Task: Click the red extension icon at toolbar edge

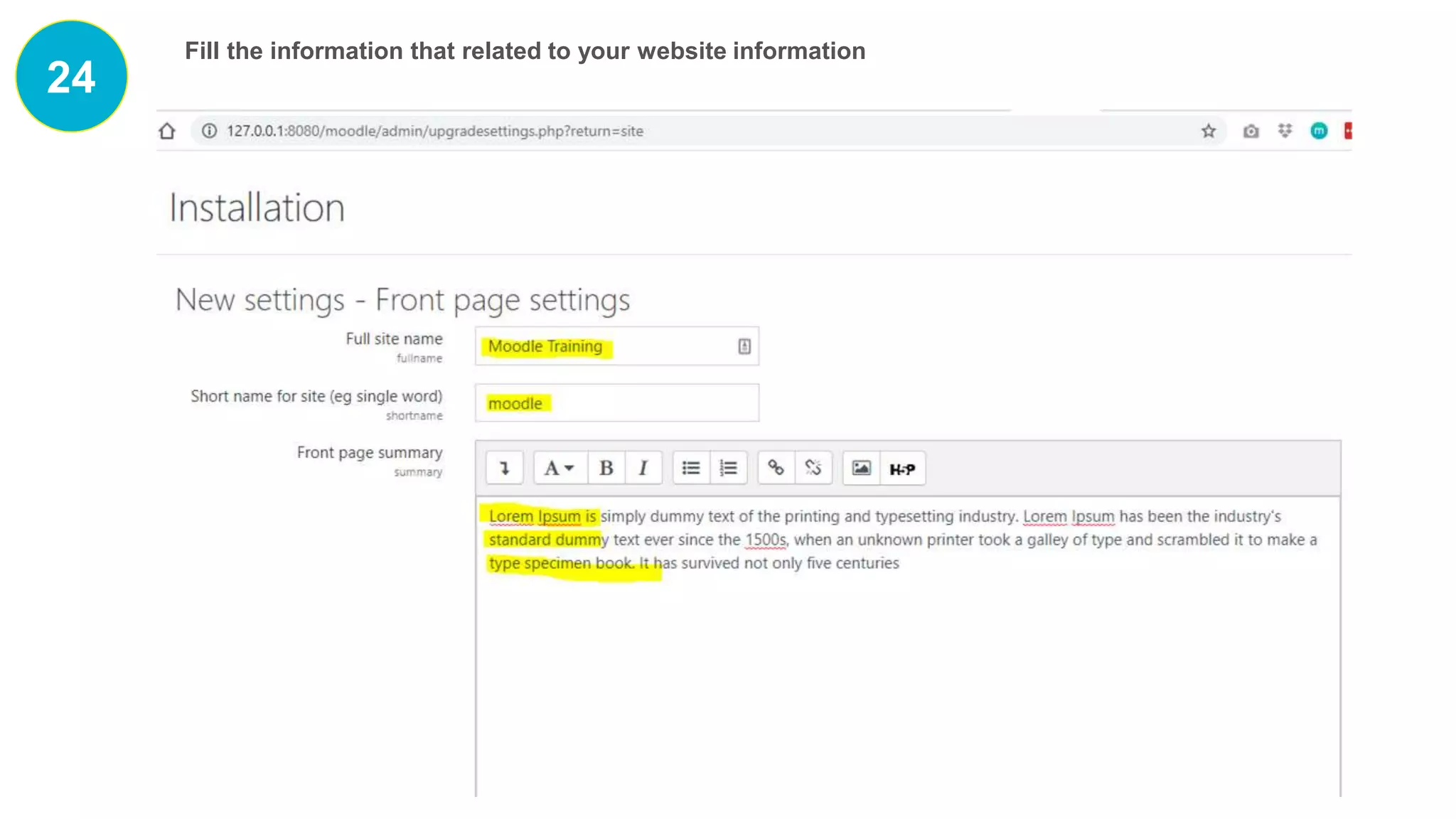Action: (x=1348, y=131)
